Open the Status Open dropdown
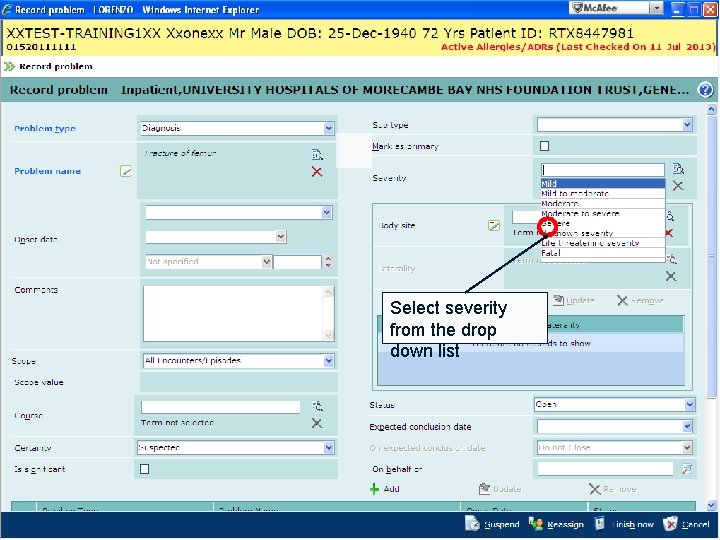Screen dimensions: 720x540 pos(690,405)
